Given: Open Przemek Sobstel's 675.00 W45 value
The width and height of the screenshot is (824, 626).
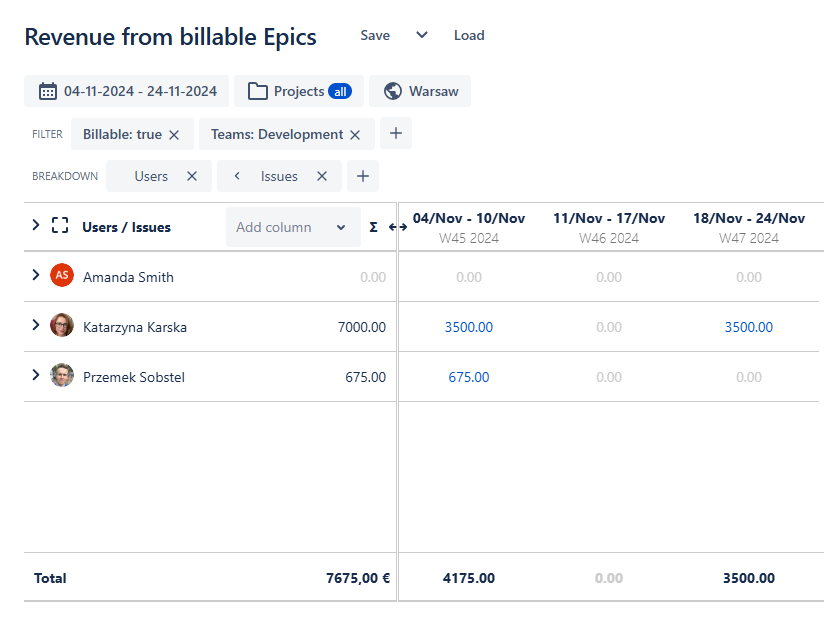Looking at the screenshot, I should click(469, 377).
